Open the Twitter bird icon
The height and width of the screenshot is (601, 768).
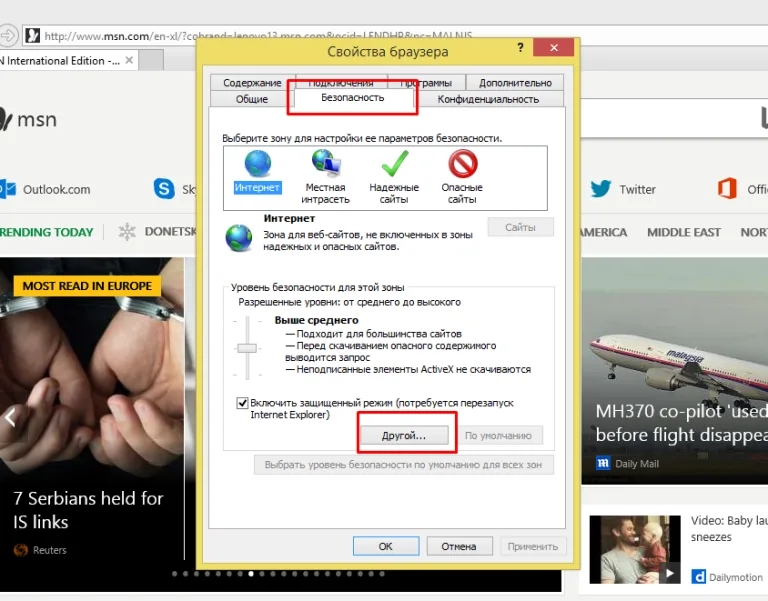[600, 189]
